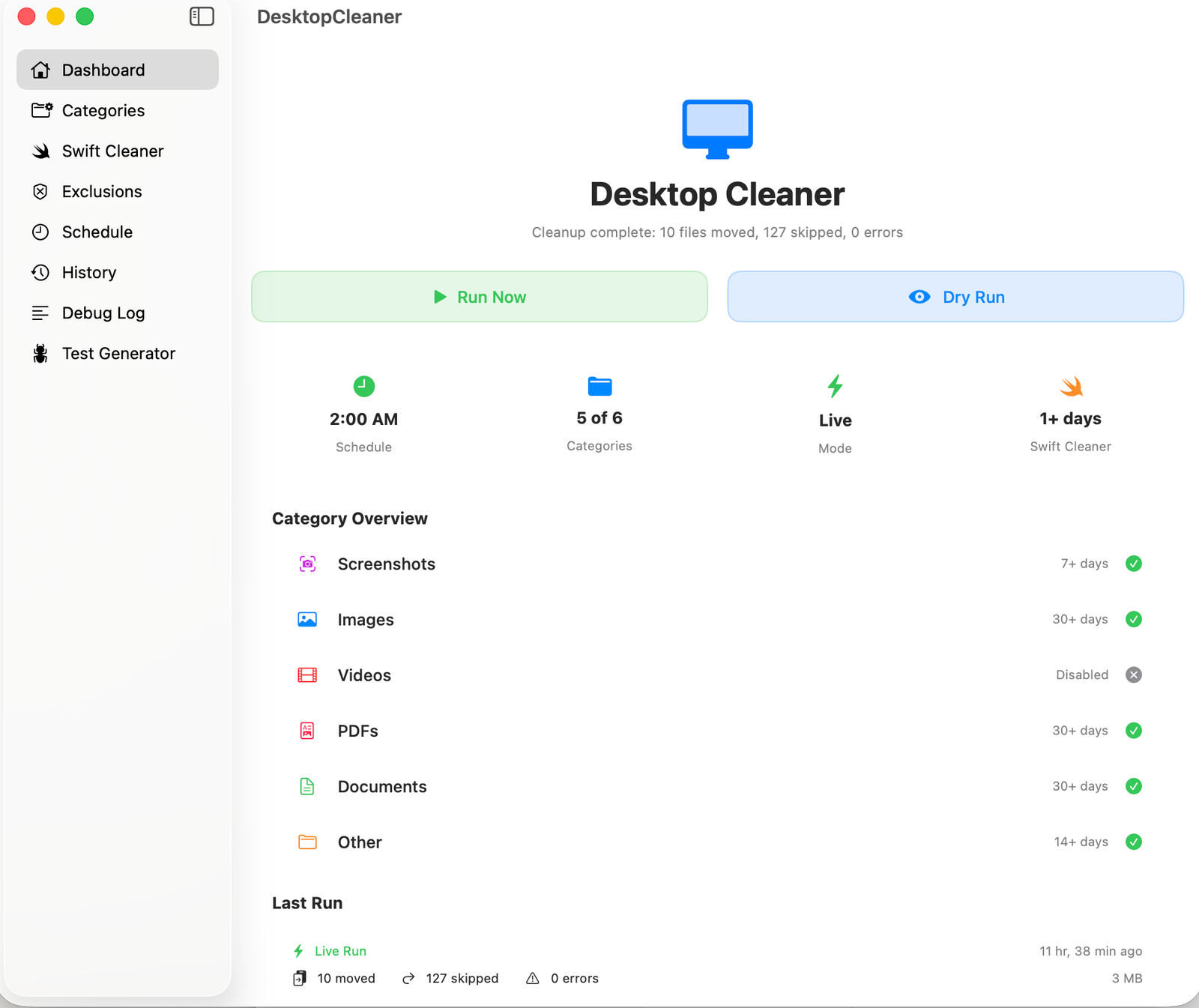Toggle the Documents category checkmark
Viewport: 1199px width, 1008px height.
1133,786
